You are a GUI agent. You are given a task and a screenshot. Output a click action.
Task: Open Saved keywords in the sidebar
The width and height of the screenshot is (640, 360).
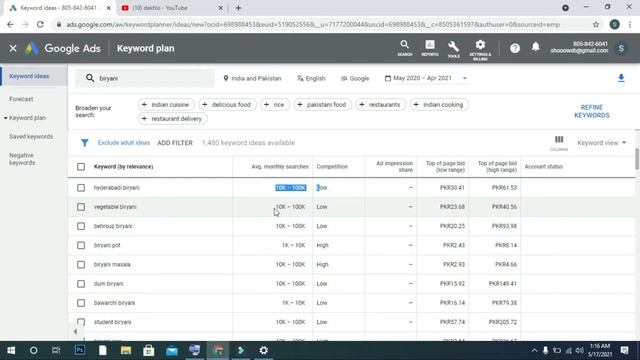click(31, 137)
